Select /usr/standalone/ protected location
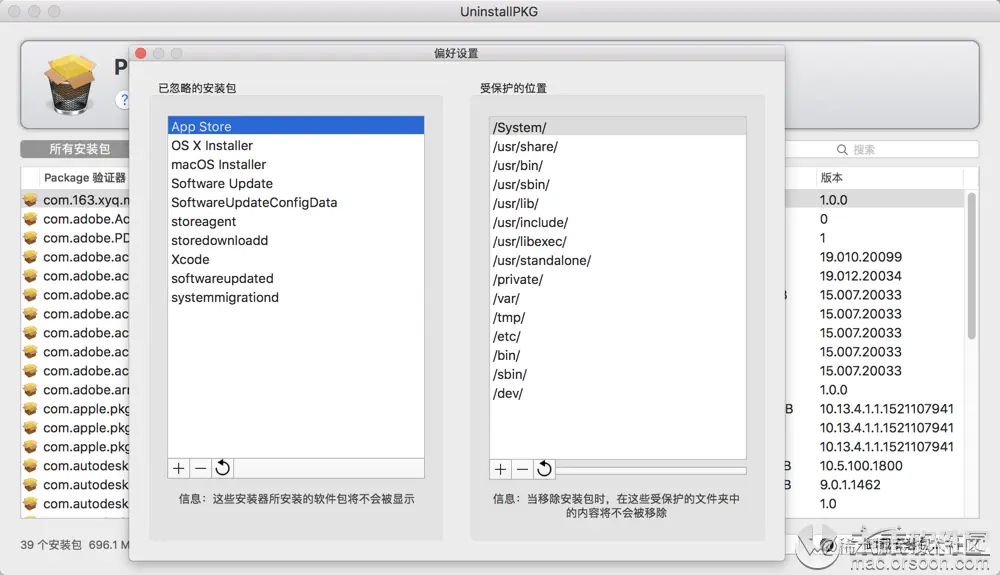 pos(618,261)
